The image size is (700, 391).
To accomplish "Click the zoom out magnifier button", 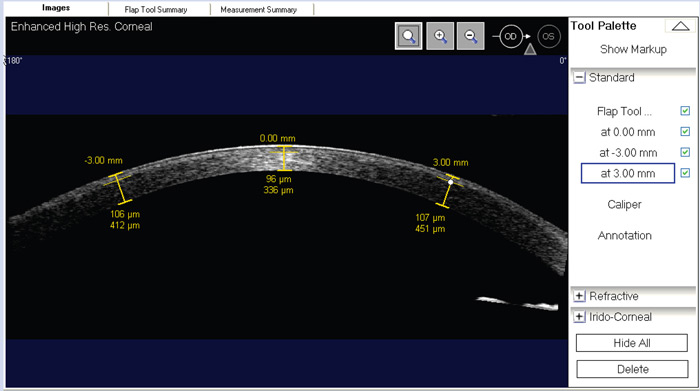I will [471, 36].
